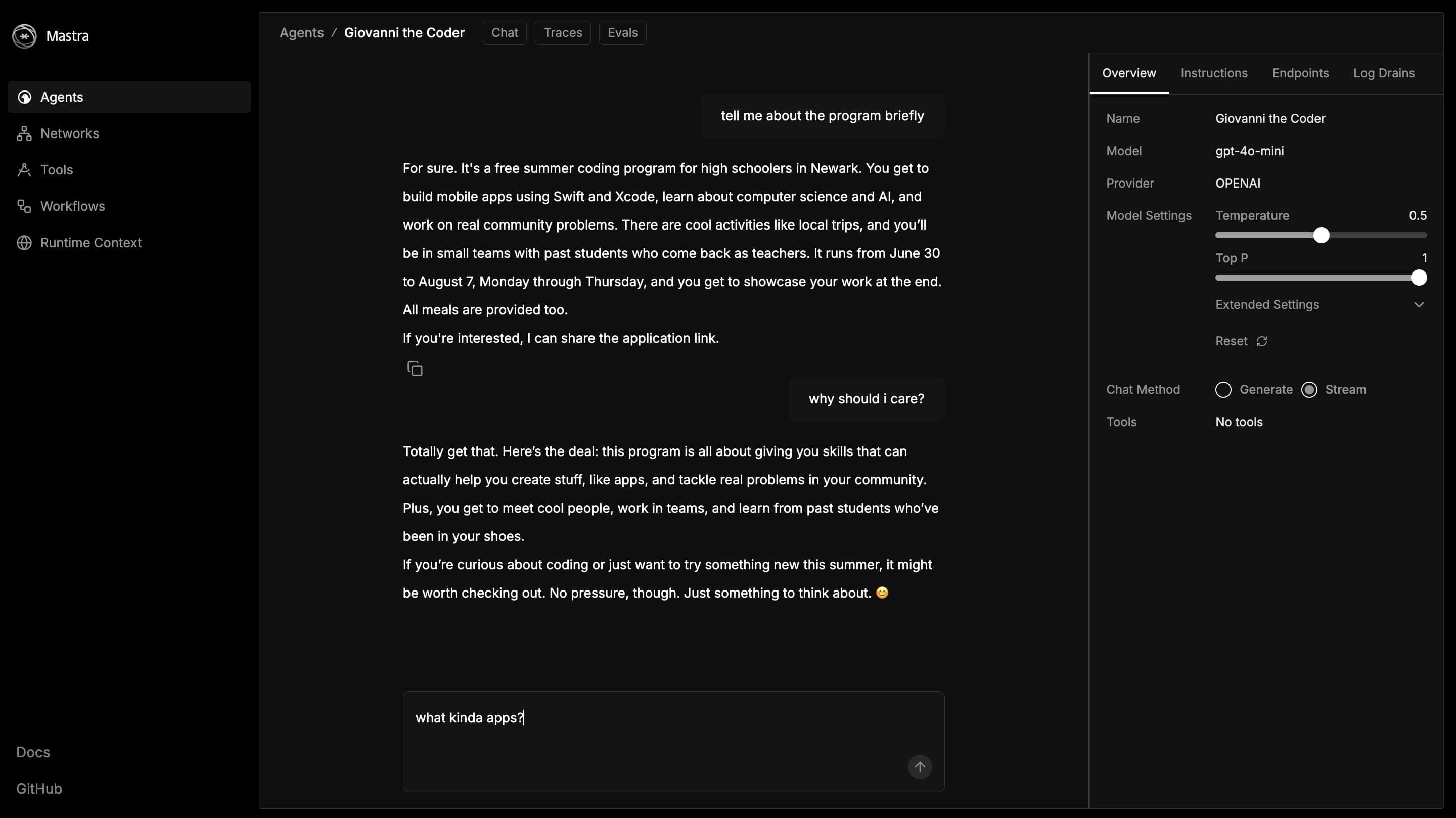Switch to the Instructions tab
The width and height of the screenshot is (1456, 818).
[x=1213, y=73]
